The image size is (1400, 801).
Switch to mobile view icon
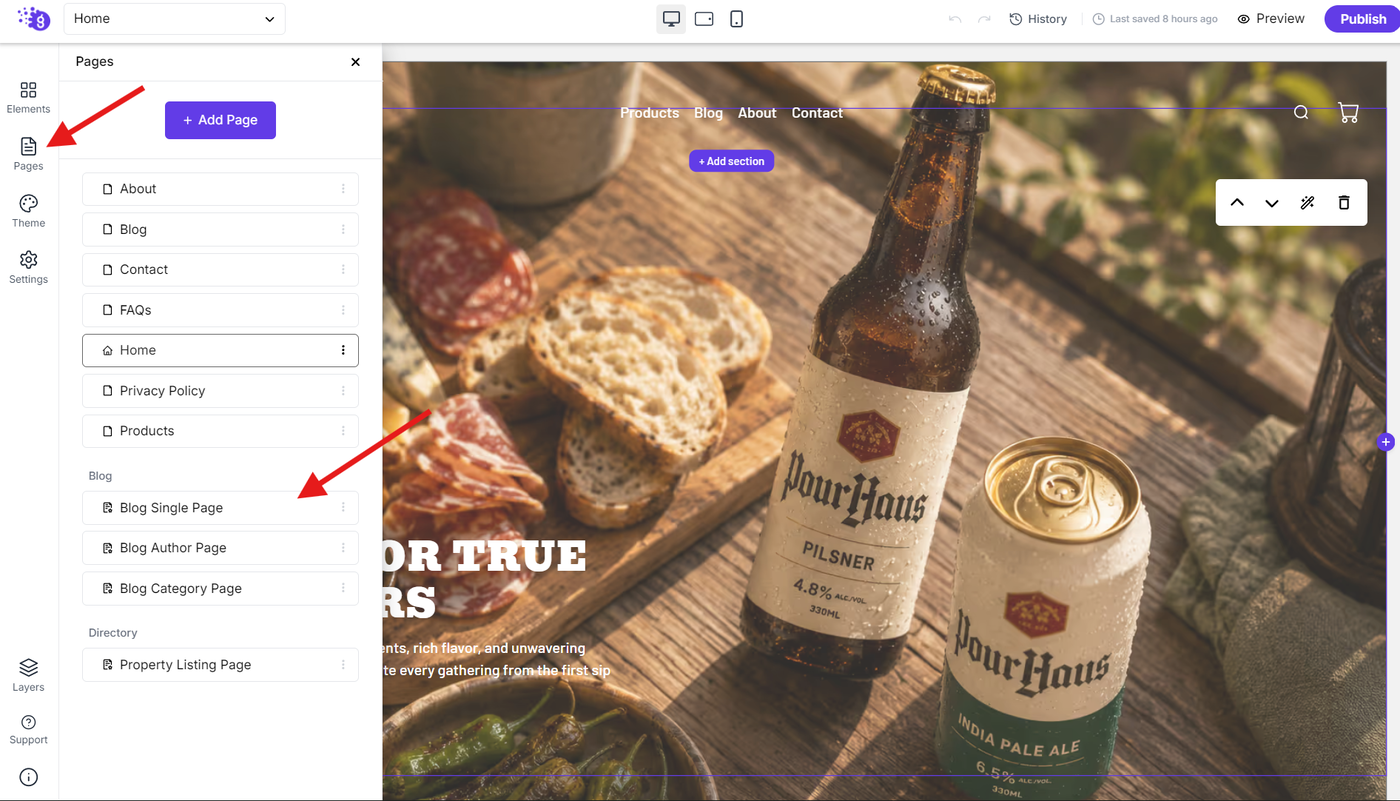(x=737, y=19)
